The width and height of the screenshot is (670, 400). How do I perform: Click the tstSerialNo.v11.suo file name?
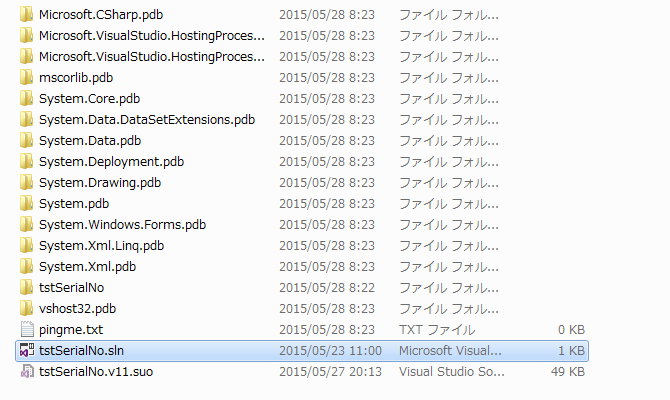coord(96,372)
